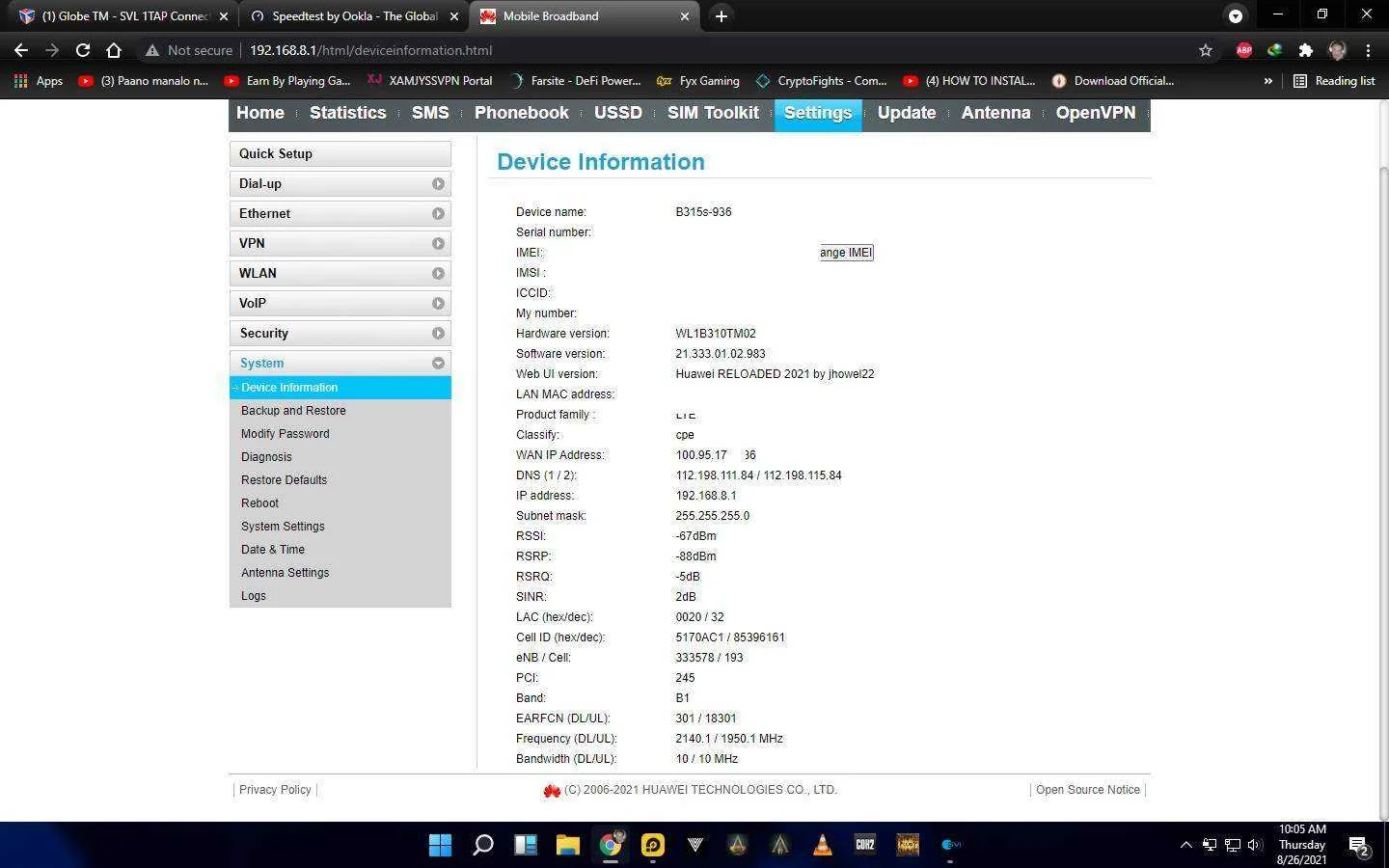Open the Home navigation tab
This screenshot has height=868, width=1389.
[260, 113]
